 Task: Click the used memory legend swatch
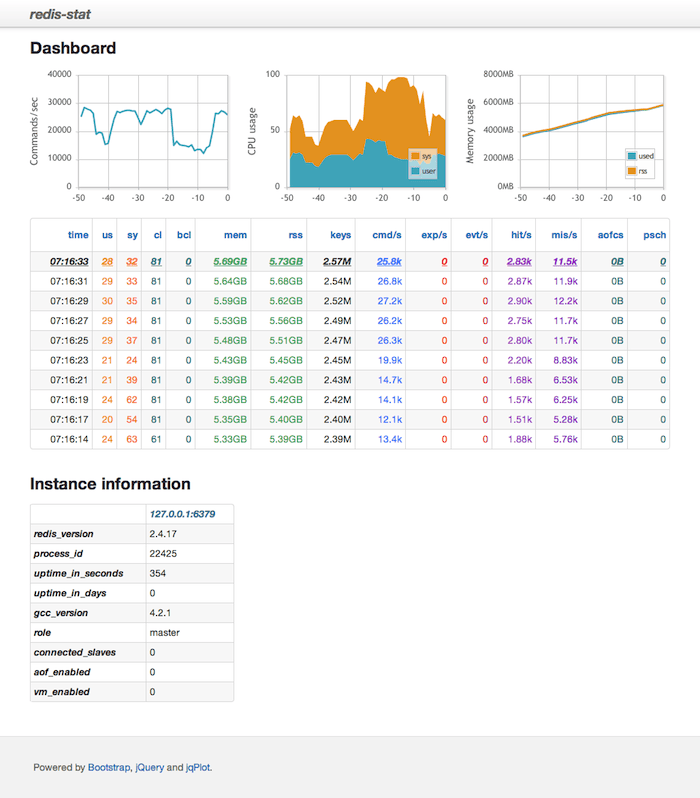[x=631, y=157]
